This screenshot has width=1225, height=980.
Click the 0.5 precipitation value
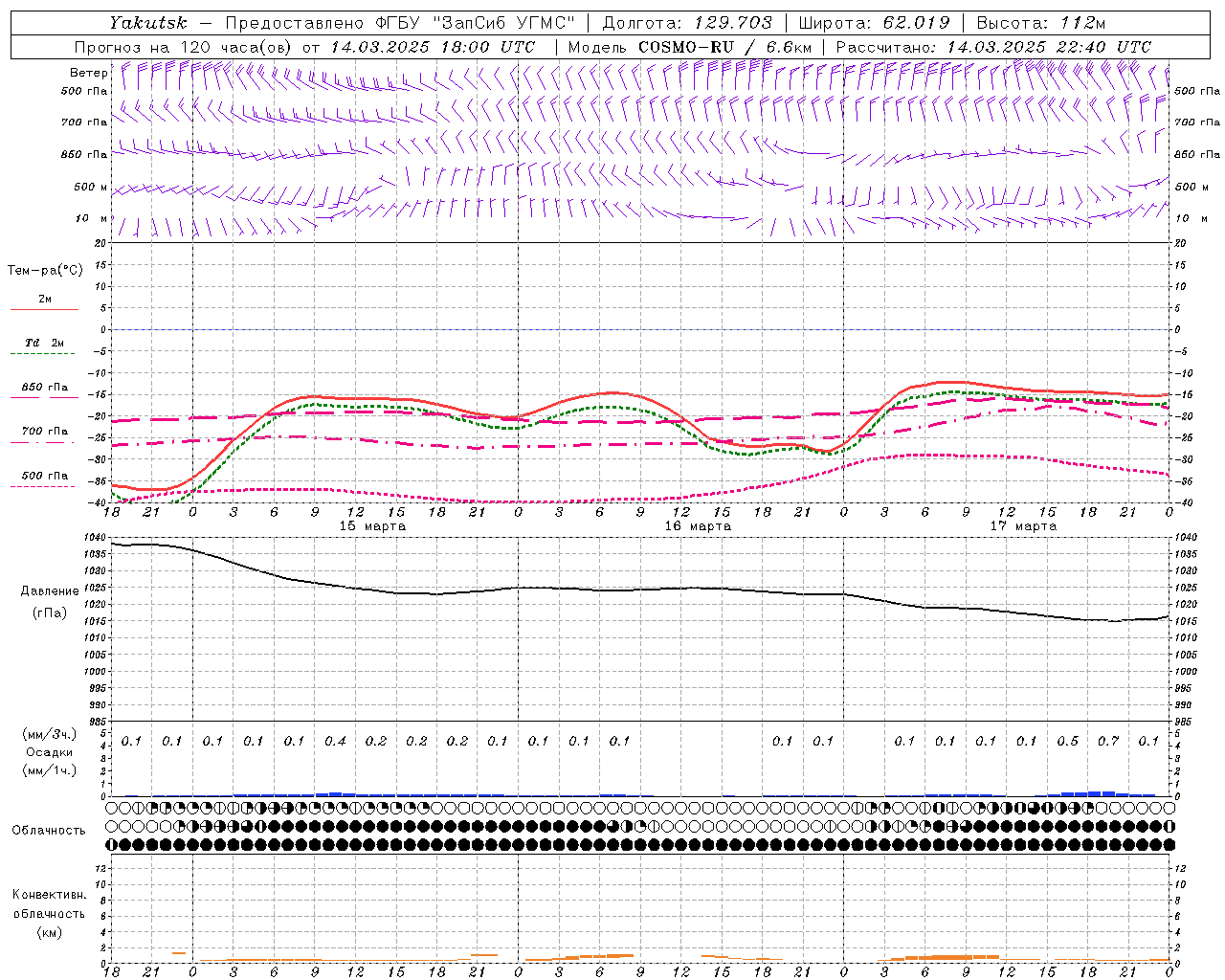click(x=1067, y=741)
